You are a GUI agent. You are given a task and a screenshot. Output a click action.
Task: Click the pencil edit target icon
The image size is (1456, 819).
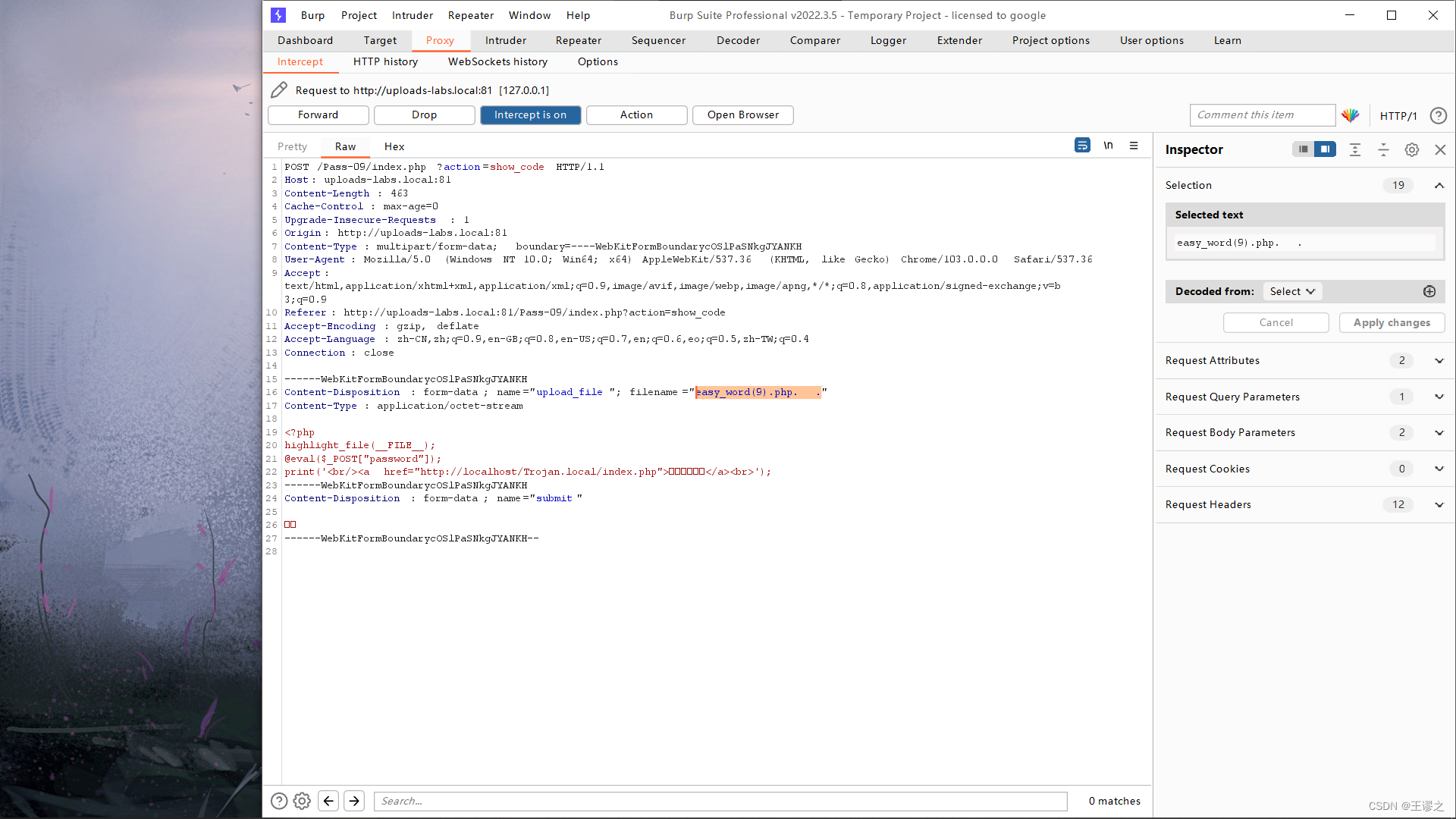point(279,90)
